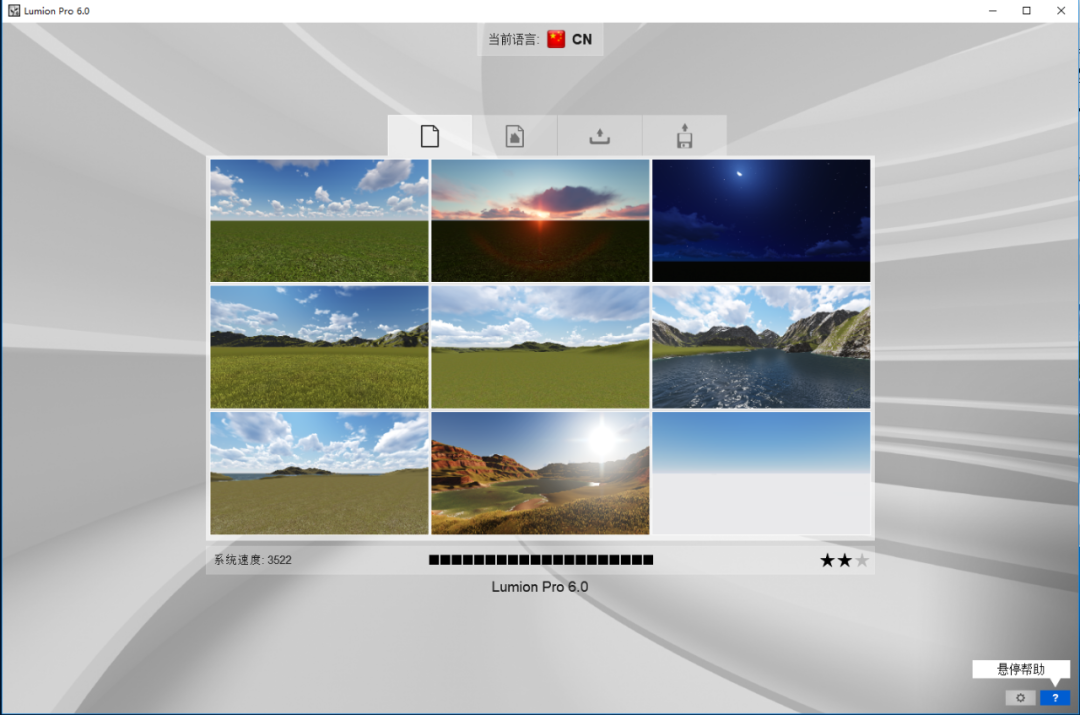The image size is (1080, 715).
Task: Select rolling green hills scene thumbnail
Action: click(540, 347)
